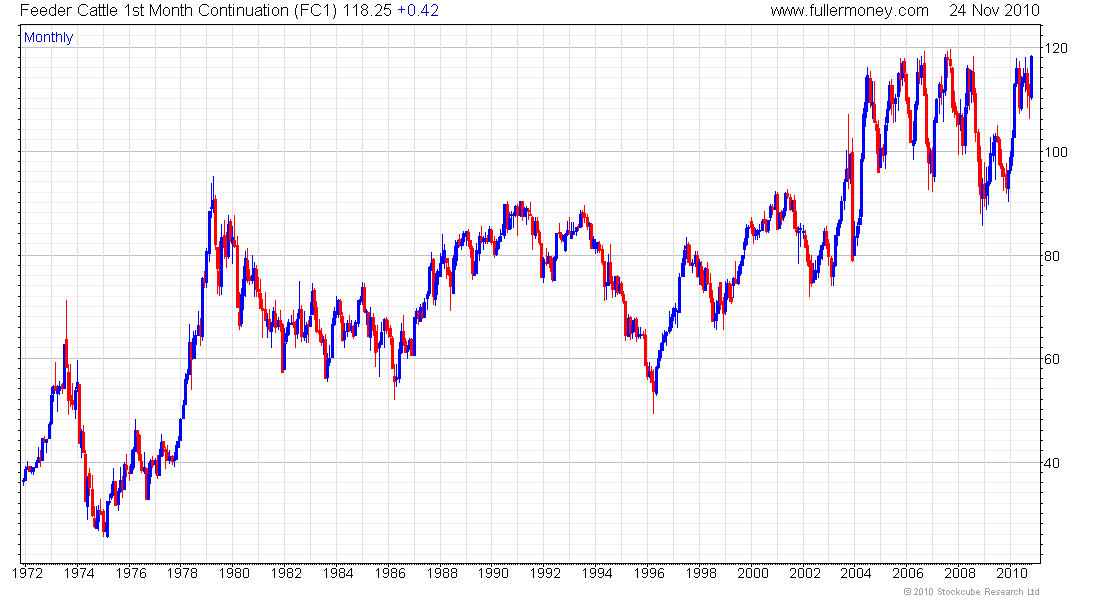
Task: Click the 40 price axis label
Action: pos(1052,463)
